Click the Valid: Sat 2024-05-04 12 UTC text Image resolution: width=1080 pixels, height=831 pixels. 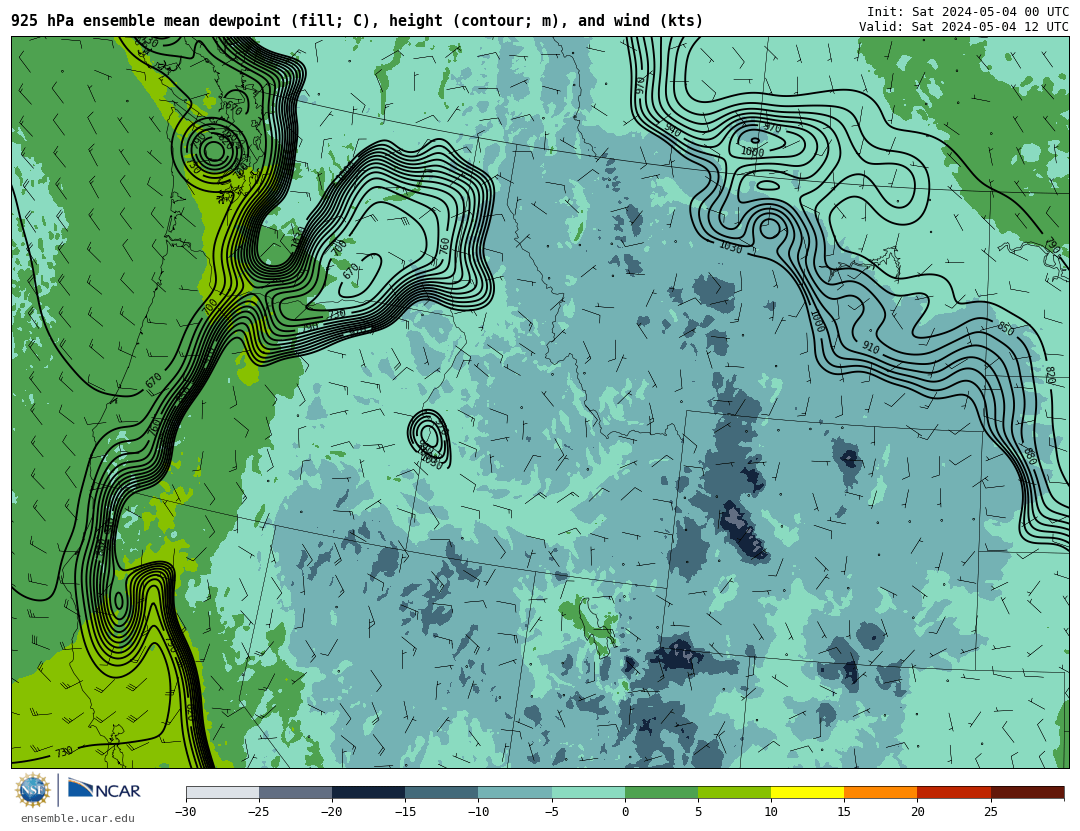(963, 27)
